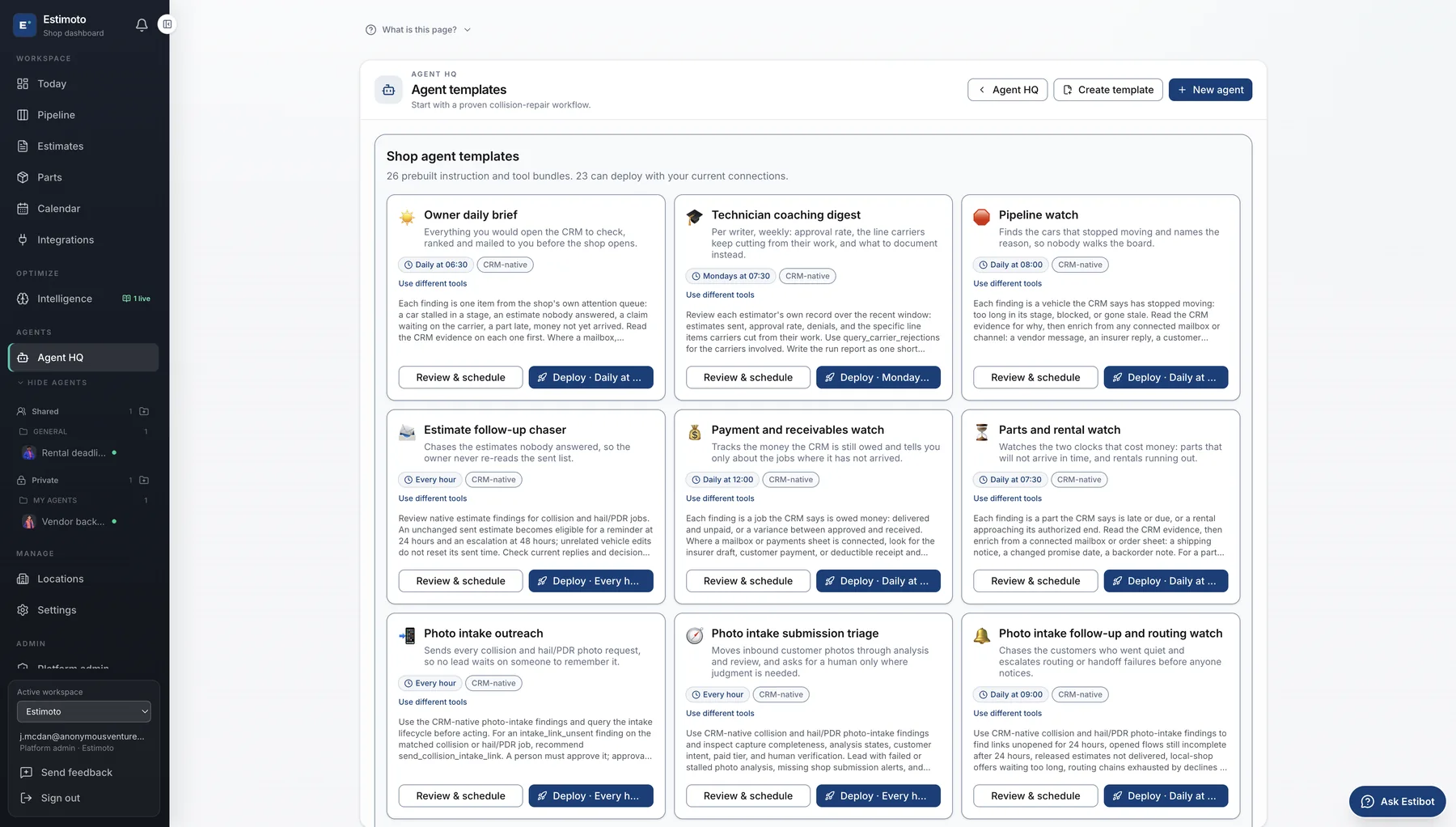Click Send feedback
Screen dimensions: 1456x827
(x=77, y=773)
